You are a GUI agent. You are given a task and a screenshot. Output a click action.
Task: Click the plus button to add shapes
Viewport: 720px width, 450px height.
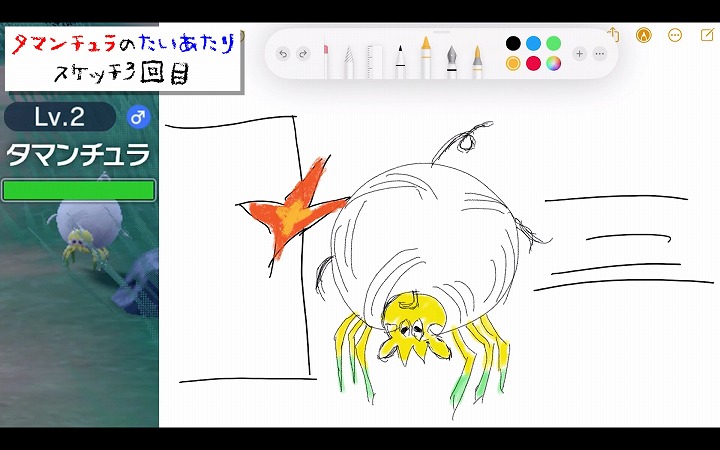point(579,54)
